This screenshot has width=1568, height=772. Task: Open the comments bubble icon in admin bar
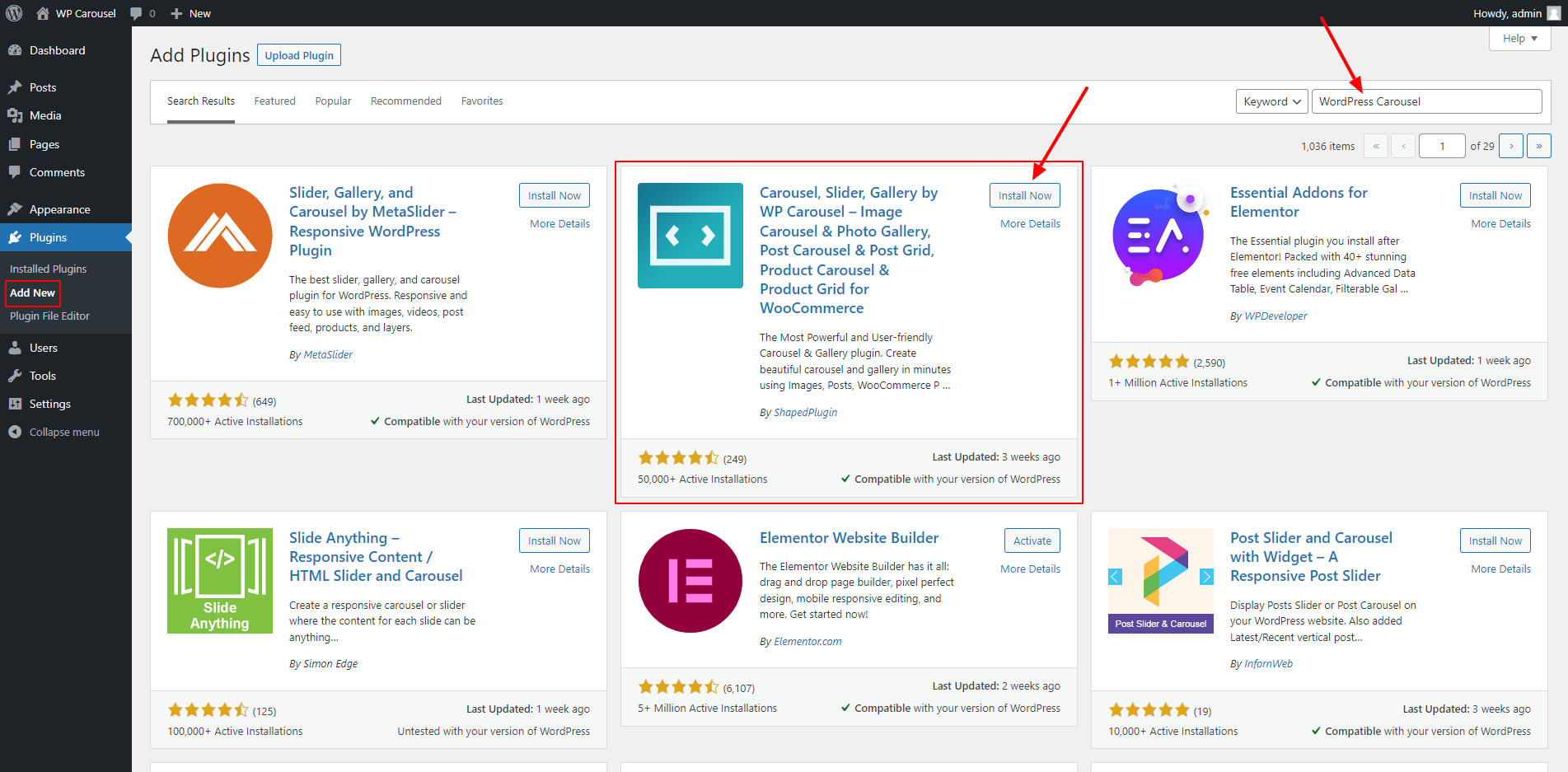(x=137, y=13)
